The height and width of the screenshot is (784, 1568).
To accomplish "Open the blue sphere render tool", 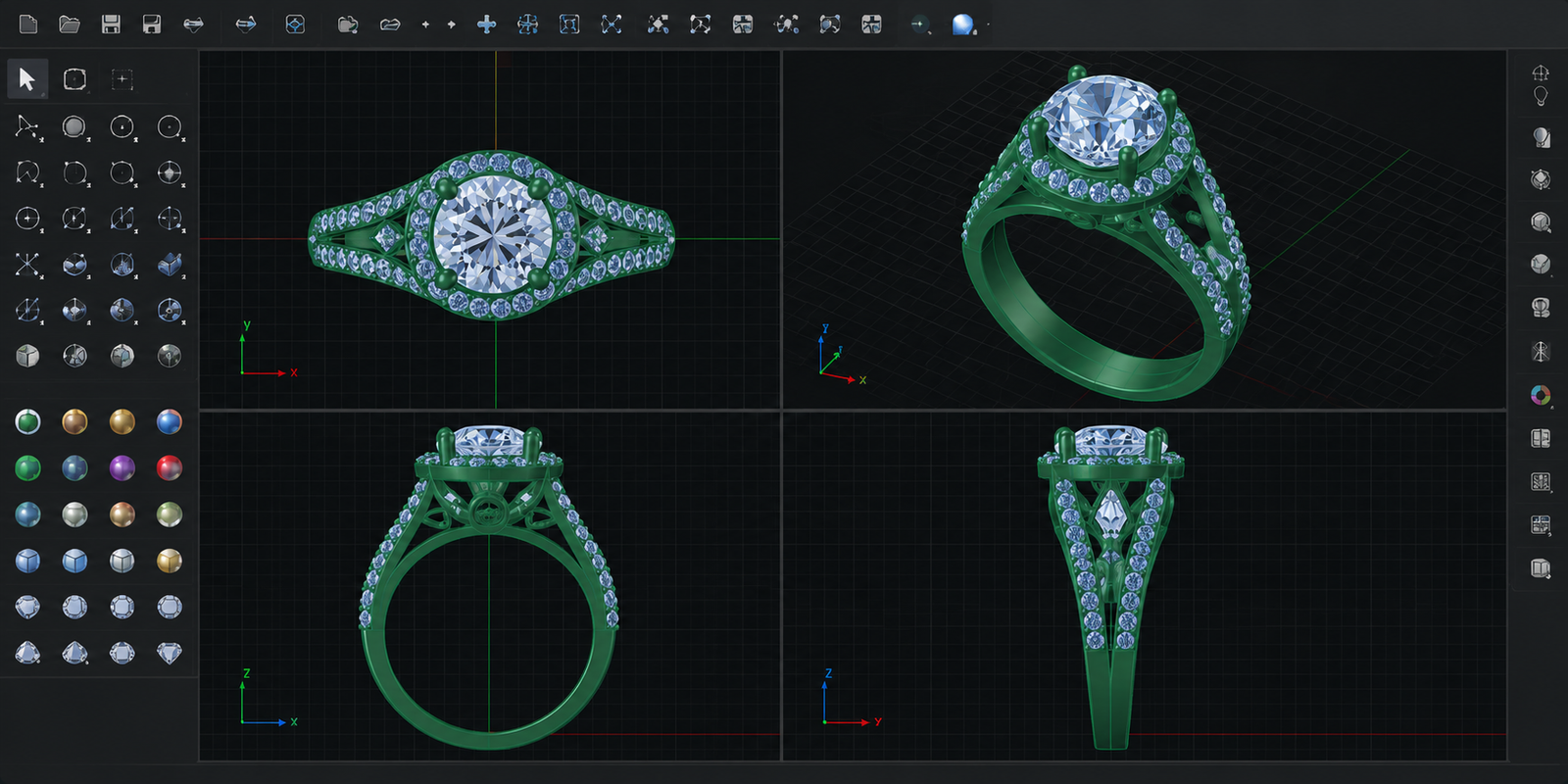I will point(963,24).
